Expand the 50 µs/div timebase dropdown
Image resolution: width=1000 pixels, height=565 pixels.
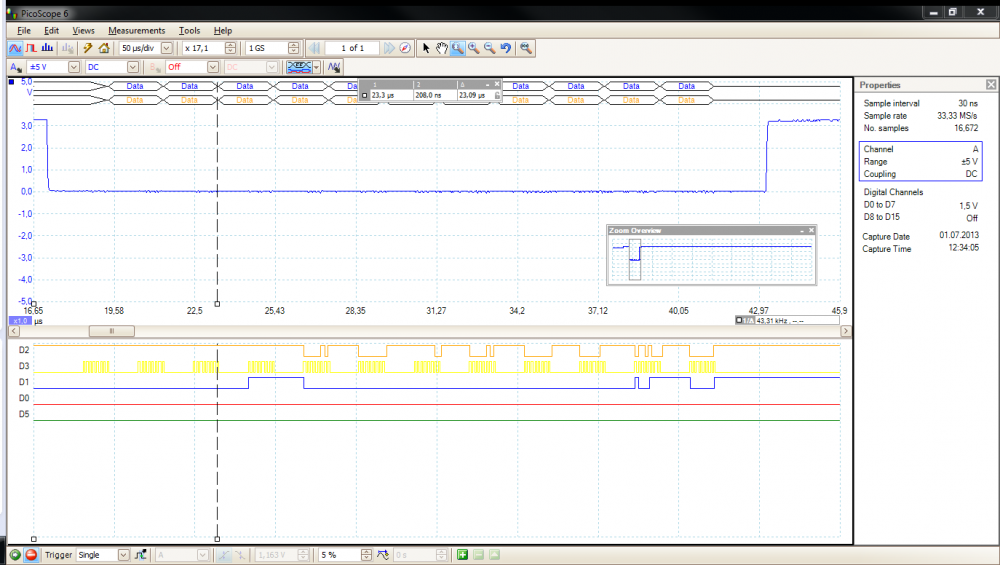click(166, 48)
